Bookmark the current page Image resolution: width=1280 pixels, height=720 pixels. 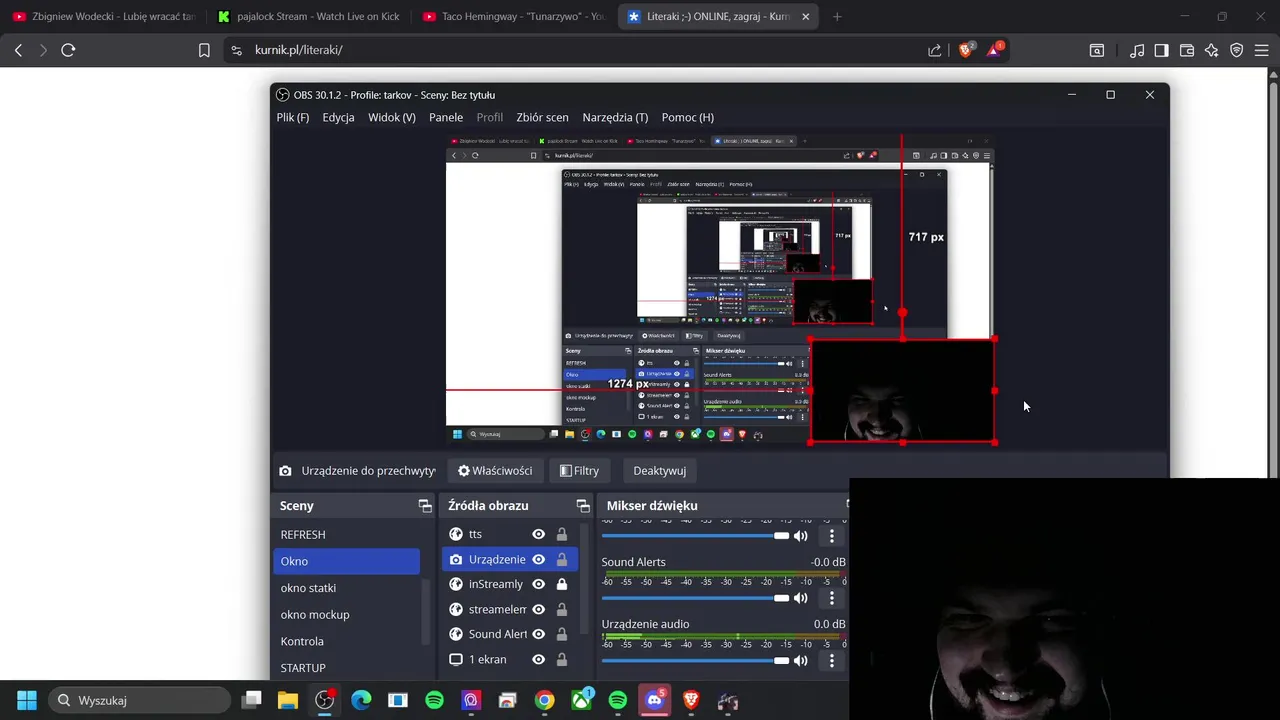pyautogui.click(x=204, y=50)
